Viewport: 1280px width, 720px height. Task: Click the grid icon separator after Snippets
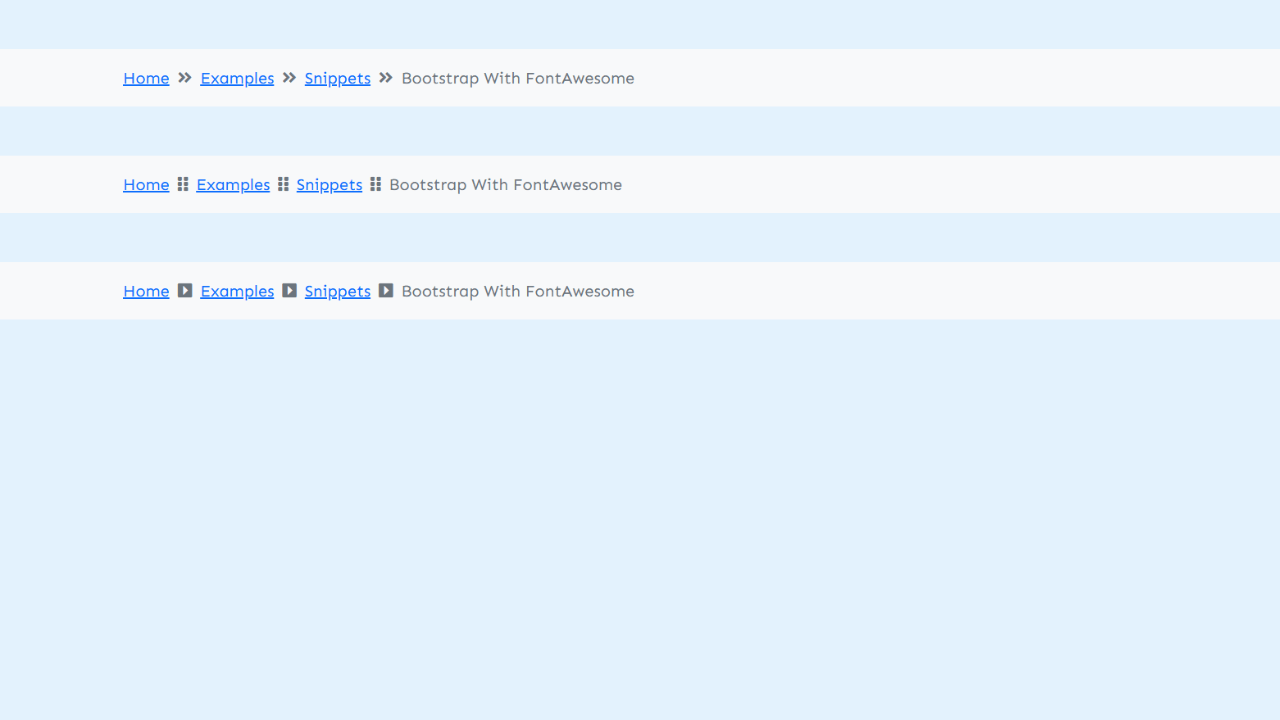[376, 184]
